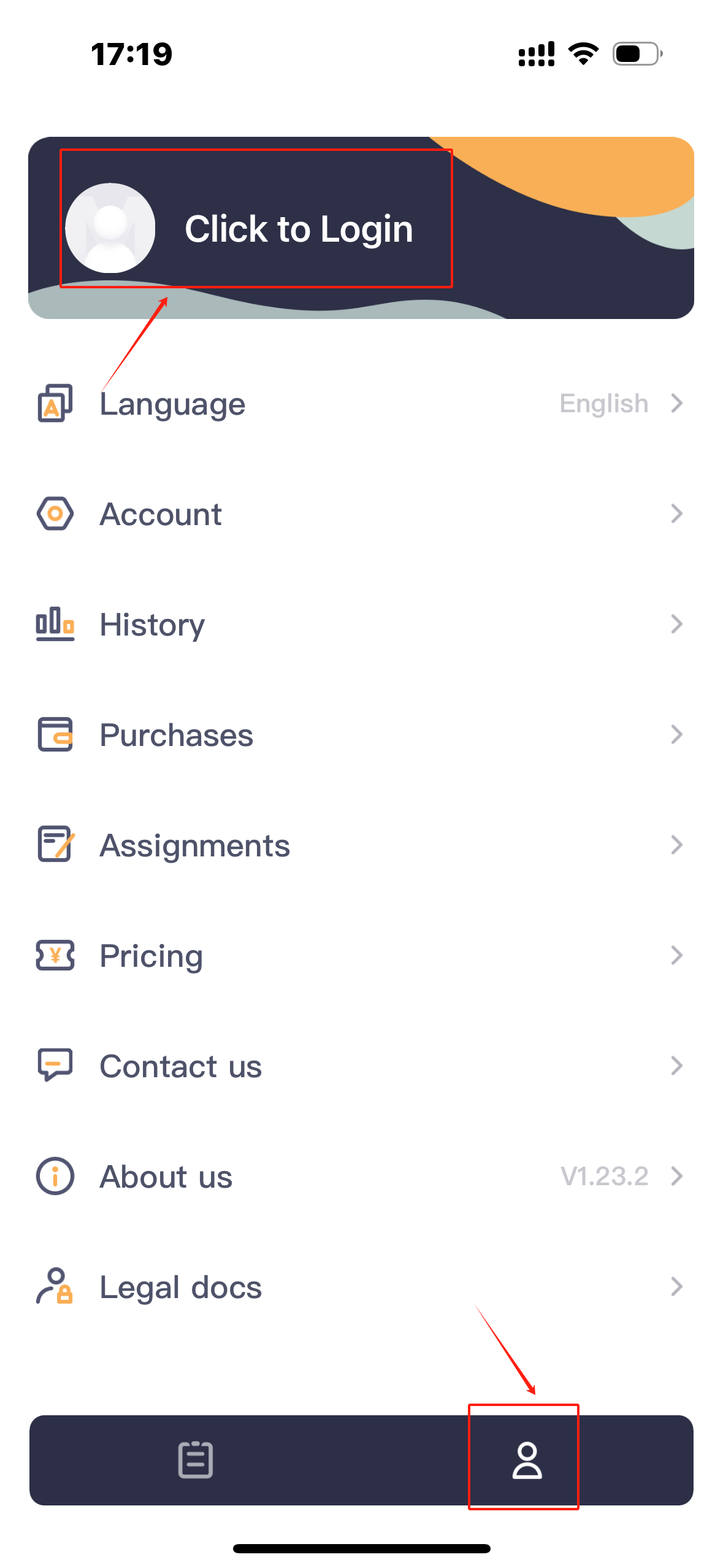Expand the History row chevron
The width and height of the screenshot is (723, 1568).
pos(676,624)
